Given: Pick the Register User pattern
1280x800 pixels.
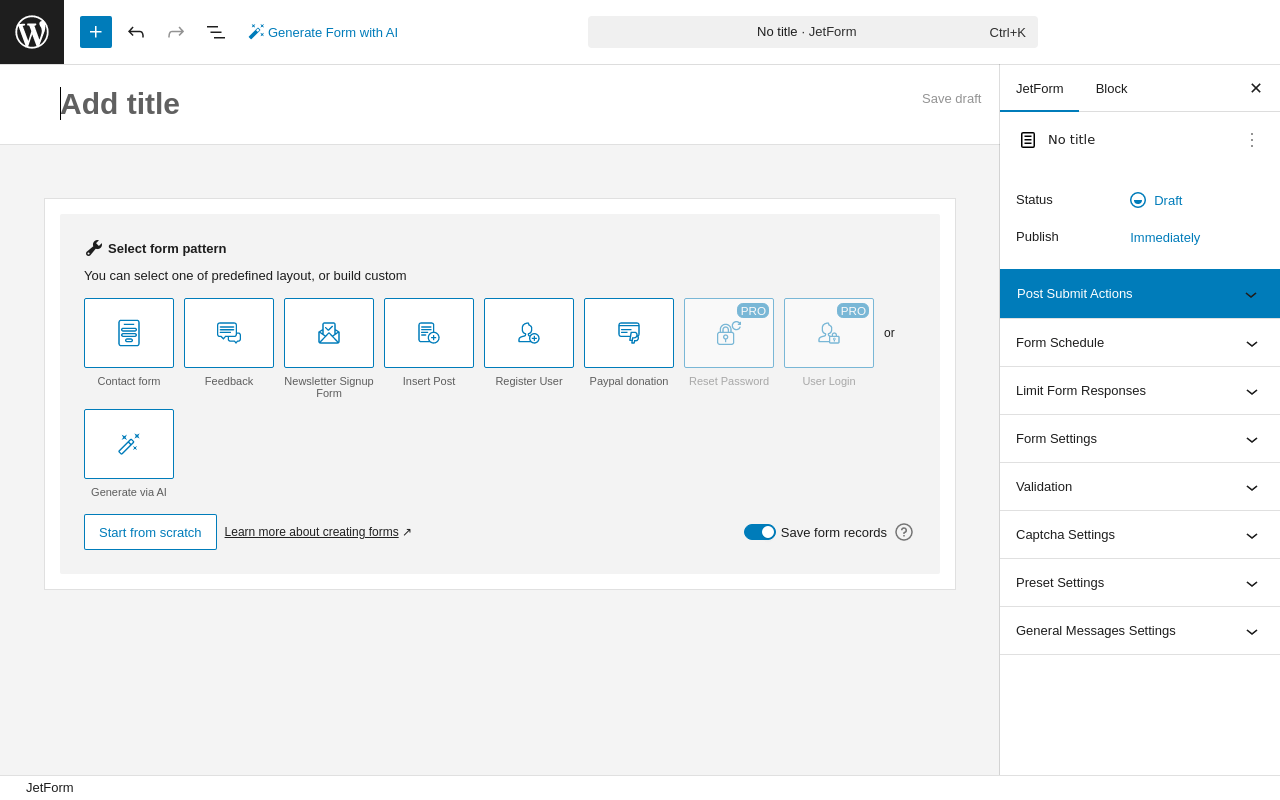Looking at the screenshot, I should click(529, 333).
